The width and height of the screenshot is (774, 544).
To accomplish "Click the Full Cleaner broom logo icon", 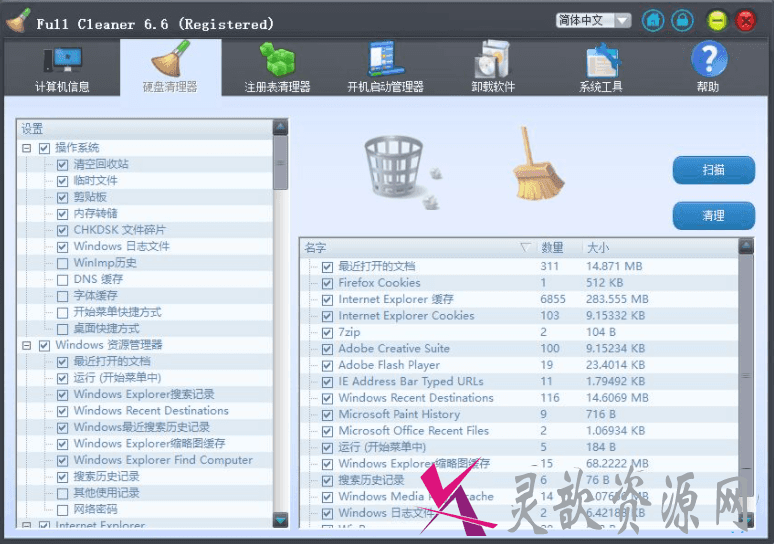I will tap(18, 21).
